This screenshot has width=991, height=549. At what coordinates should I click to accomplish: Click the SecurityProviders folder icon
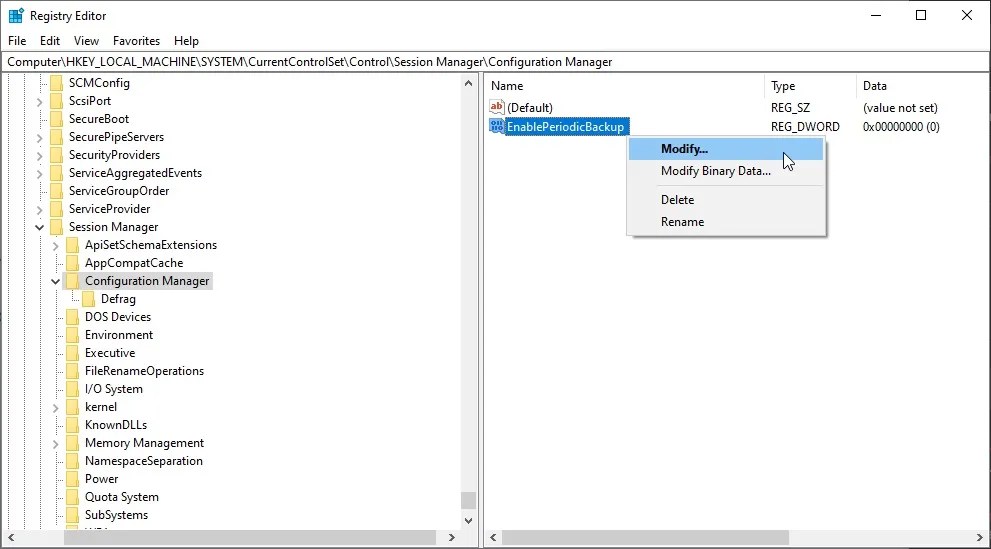pyautogui.click(x=56, y=155)
